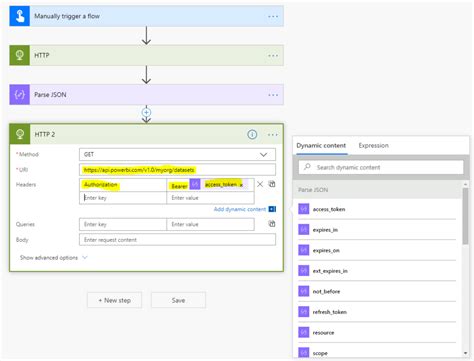Viewport: 474px width, 361px height.
Task: Click search magnifier in dynamic content
Action: (307, 167)
